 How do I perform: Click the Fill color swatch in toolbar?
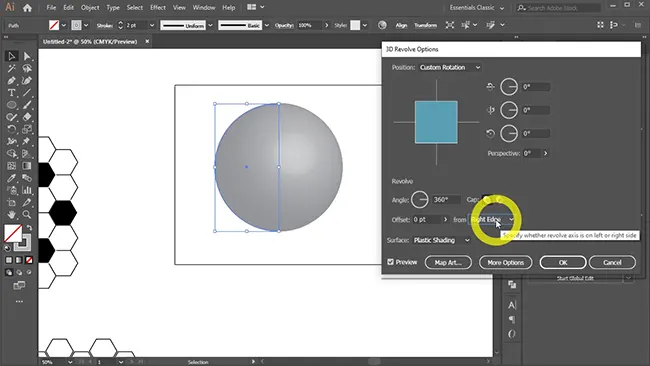13,233
